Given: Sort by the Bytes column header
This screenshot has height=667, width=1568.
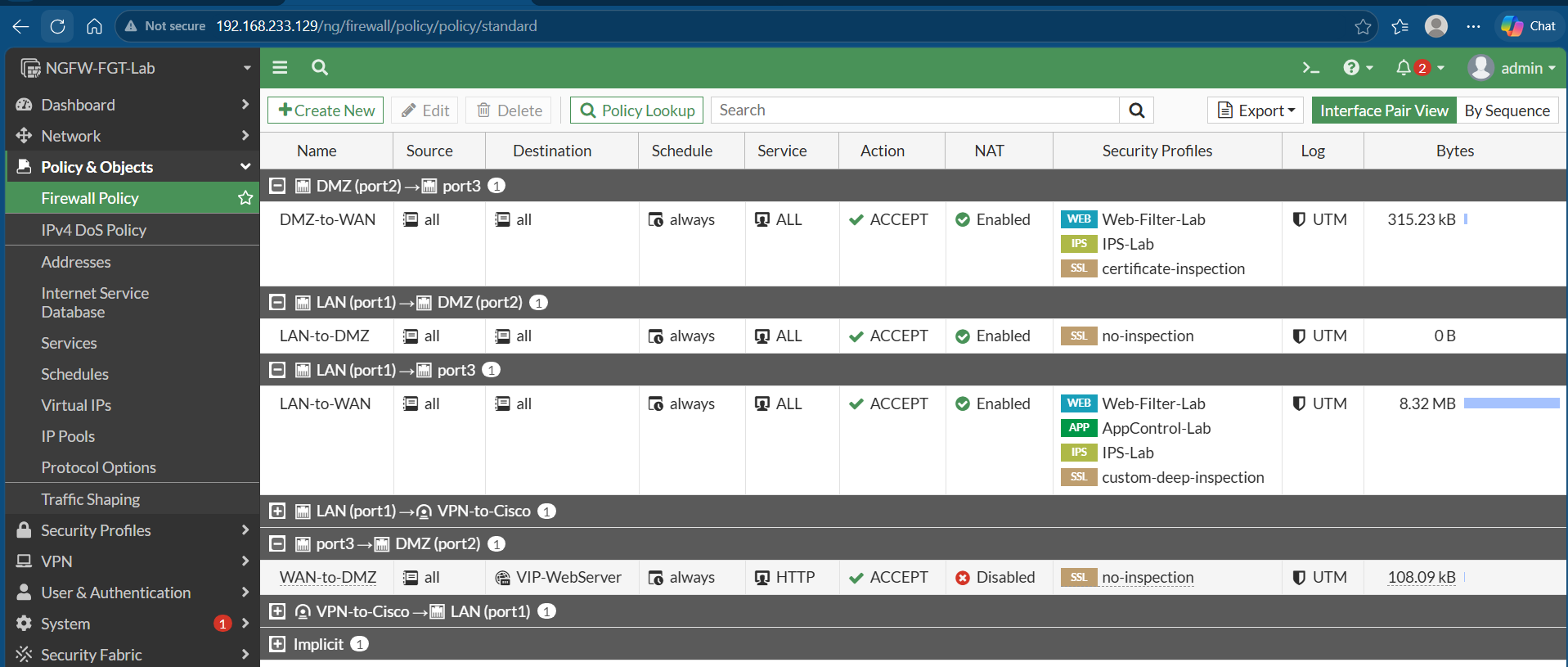Looking at the screenshot, I should tap(1454, 151).
